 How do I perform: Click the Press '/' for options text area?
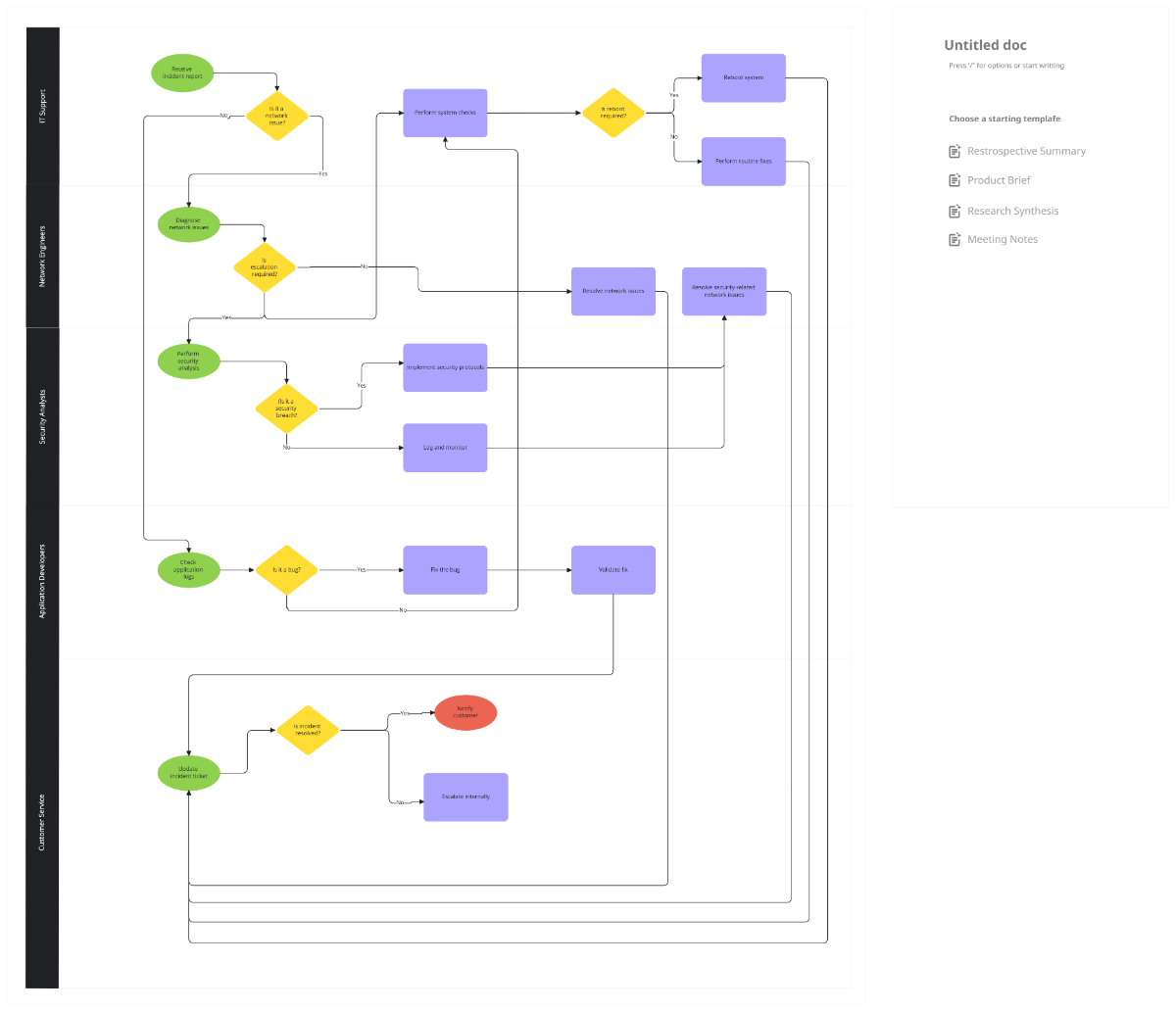pos(1004,65)
